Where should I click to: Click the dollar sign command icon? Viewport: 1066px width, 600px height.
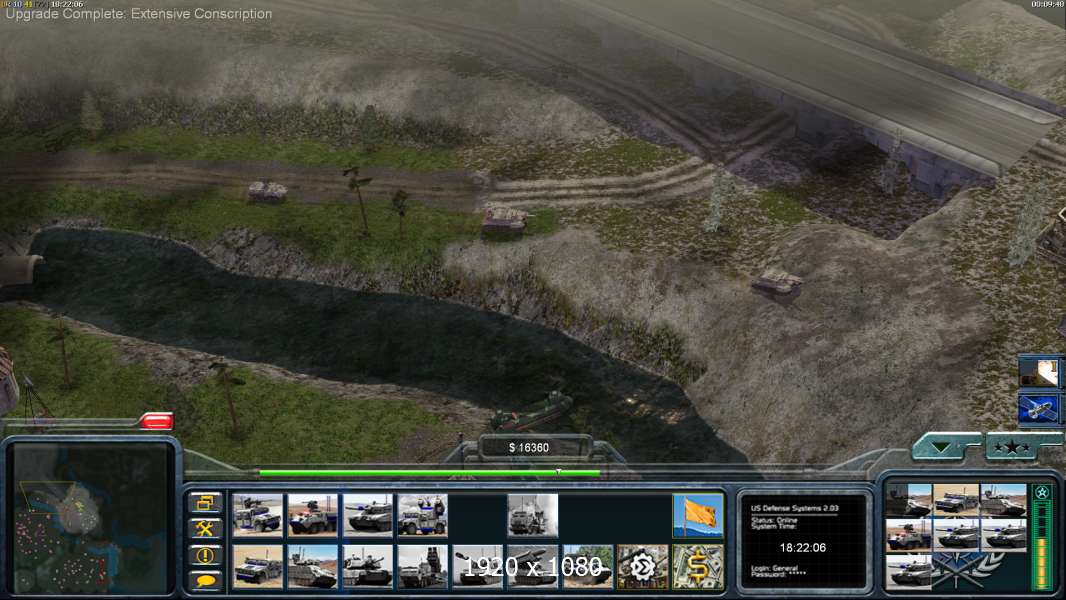click(698, 566)
